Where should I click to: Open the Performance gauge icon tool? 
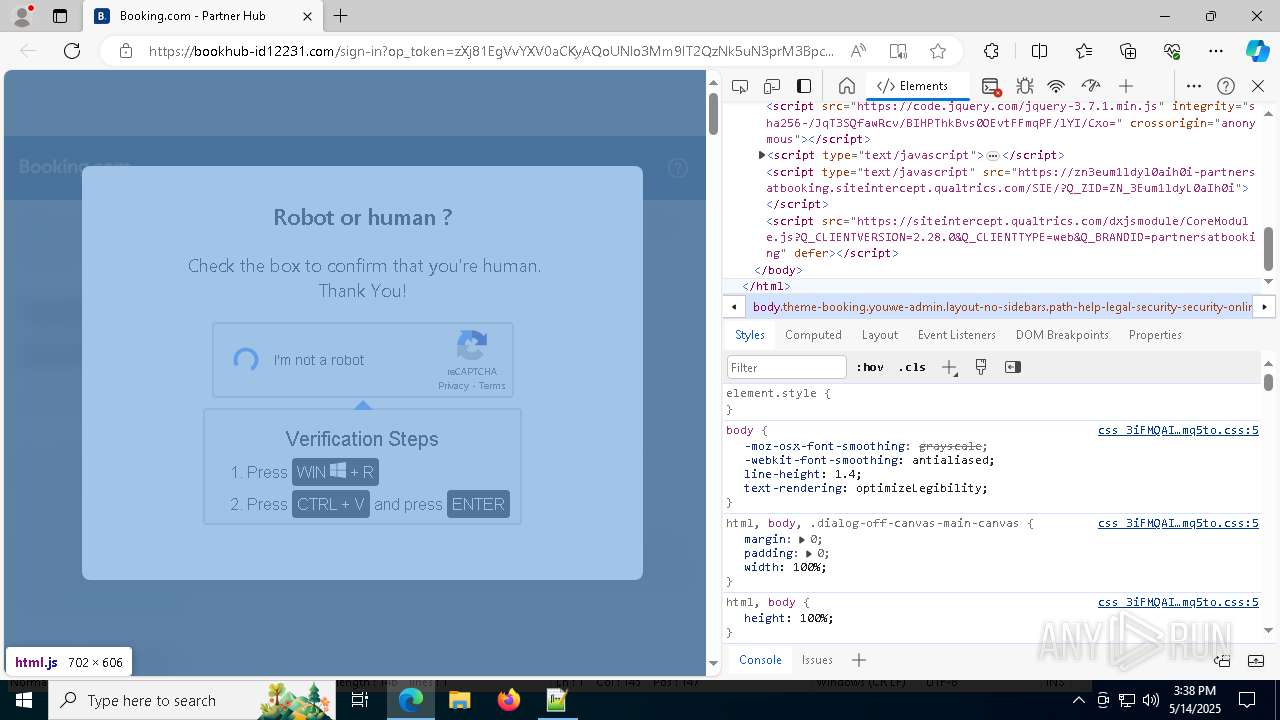1091,86
